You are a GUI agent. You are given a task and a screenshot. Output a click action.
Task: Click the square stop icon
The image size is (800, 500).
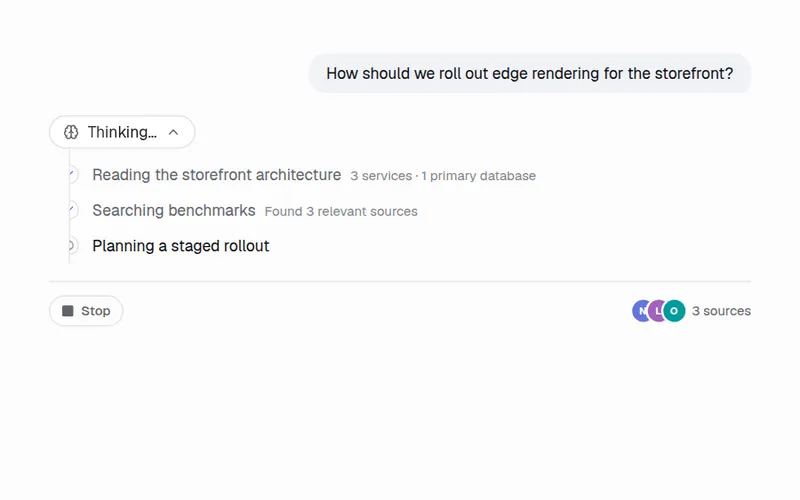pyautogui.click(x=68, y=311)
